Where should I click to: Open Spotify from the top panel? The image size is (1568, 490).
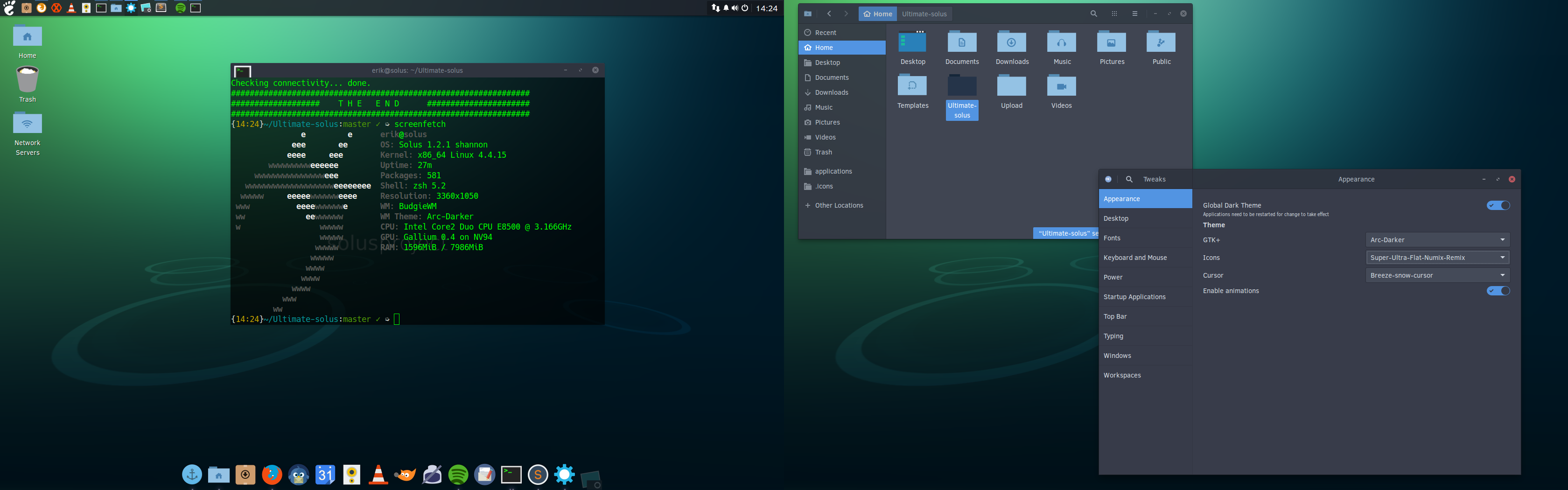tap(181, 8)
